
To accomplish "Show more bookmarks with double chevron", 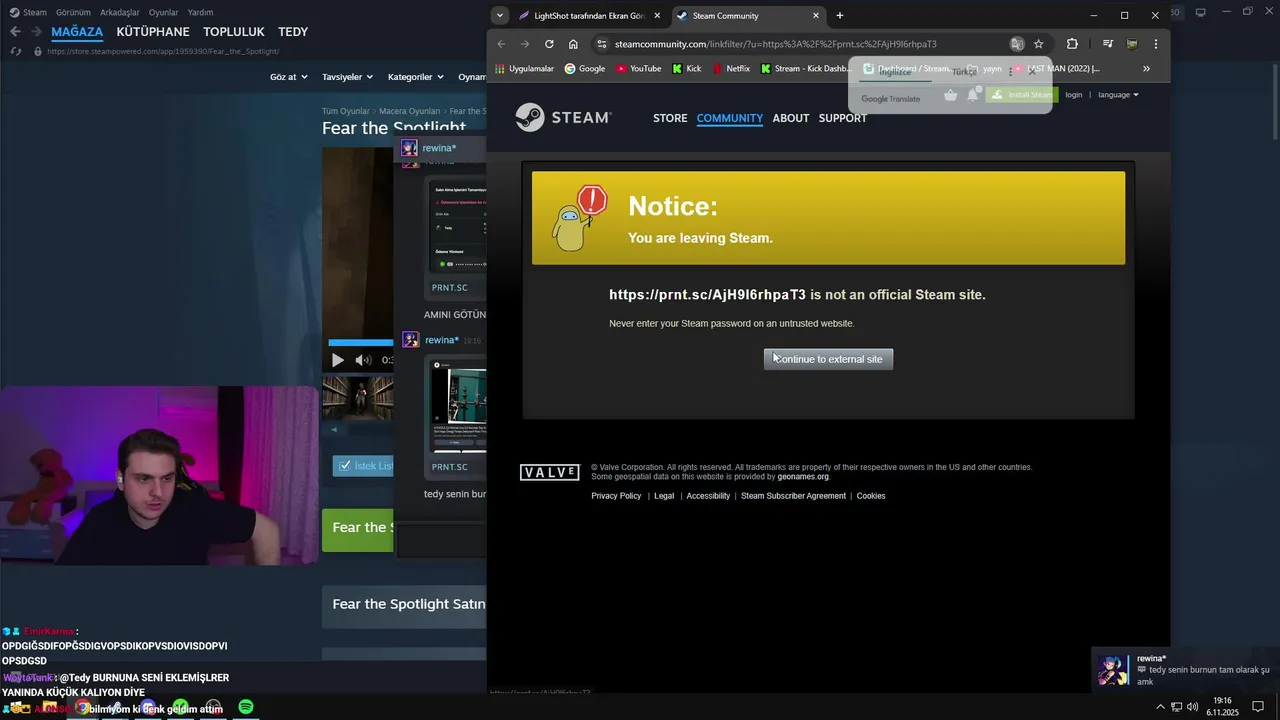I will pyautogui.click(x=1146, y=69).
